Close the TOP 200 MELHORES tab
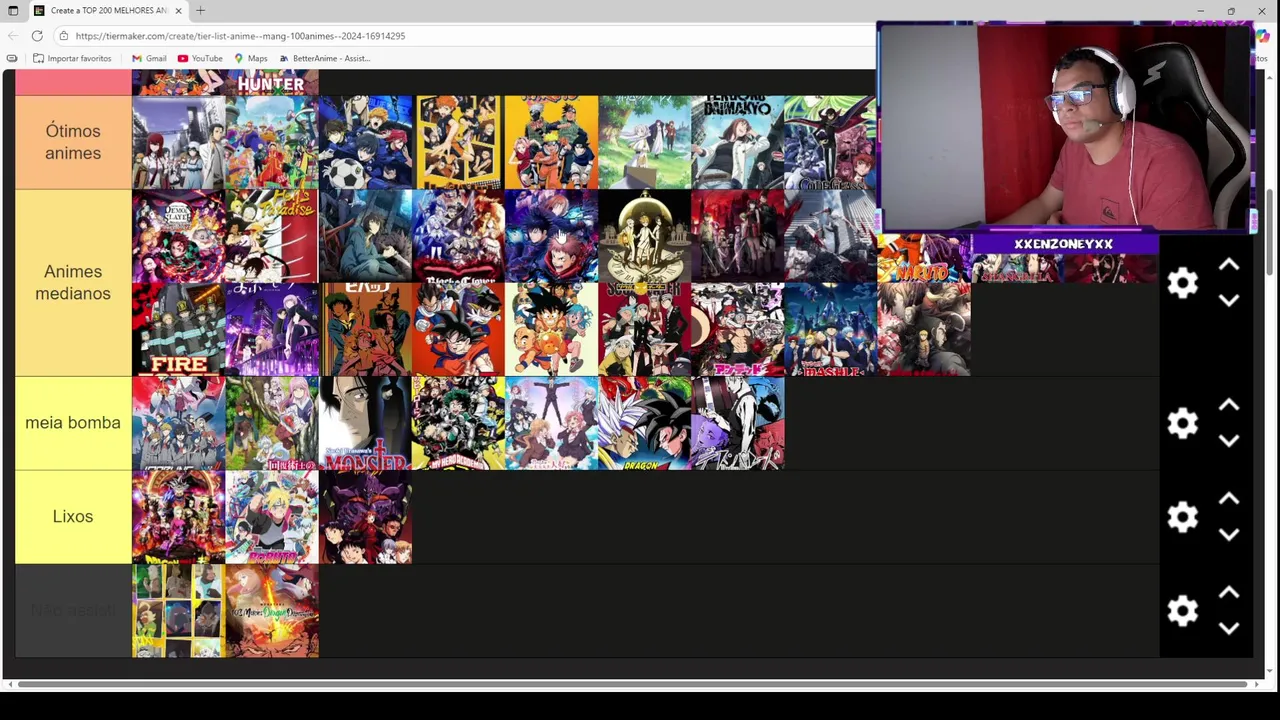This screenshot has height=720, width=1280. pos(178,10)
